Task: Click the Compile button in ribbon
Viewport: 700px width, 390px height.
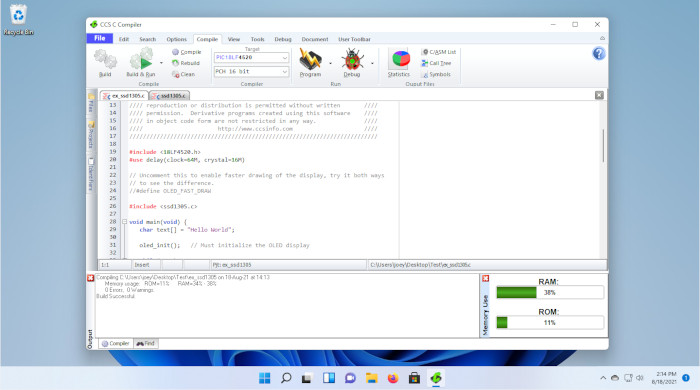Action: (187, 52)
